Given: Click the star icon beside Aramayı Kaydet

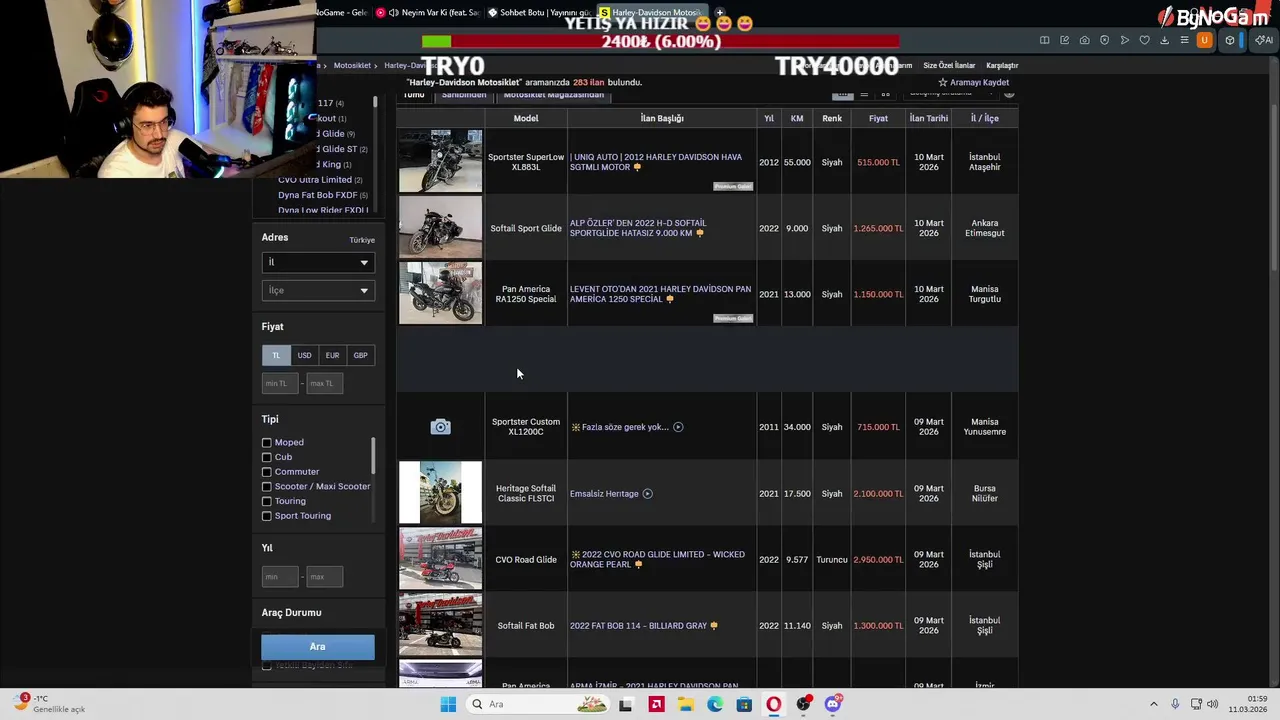Looking at the screenshot, I should tap(942, 82).
